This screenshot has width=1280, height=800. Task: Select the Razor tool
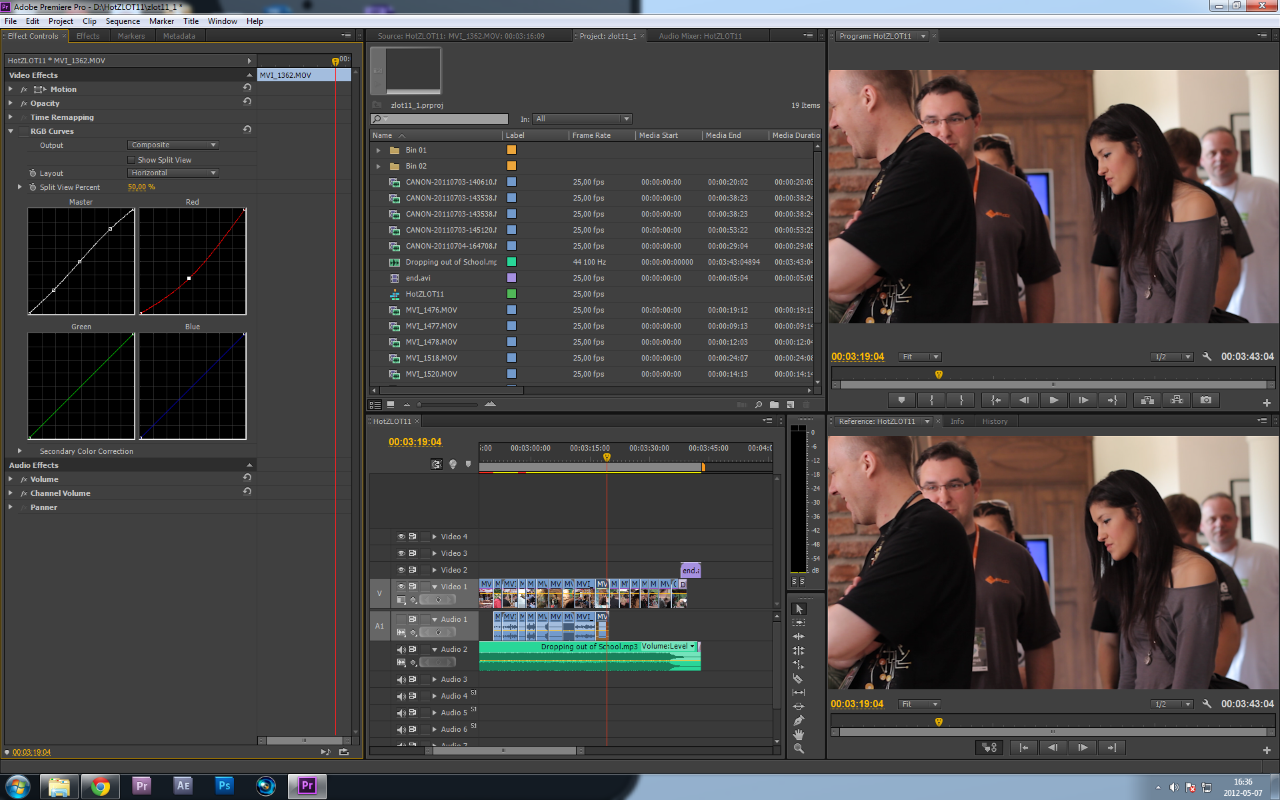[798, 679]
